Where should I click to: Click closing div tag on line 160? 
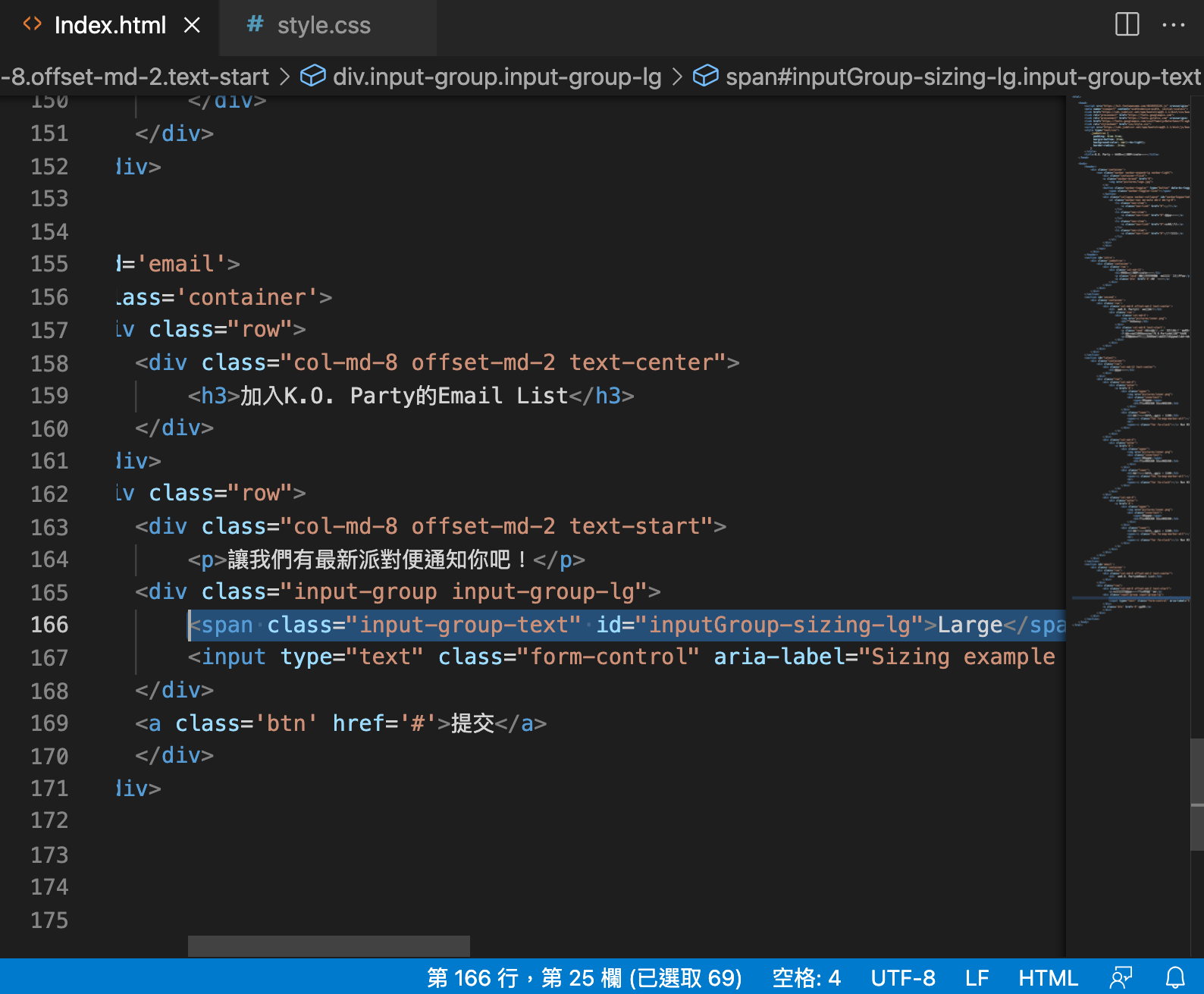[174, 428]
